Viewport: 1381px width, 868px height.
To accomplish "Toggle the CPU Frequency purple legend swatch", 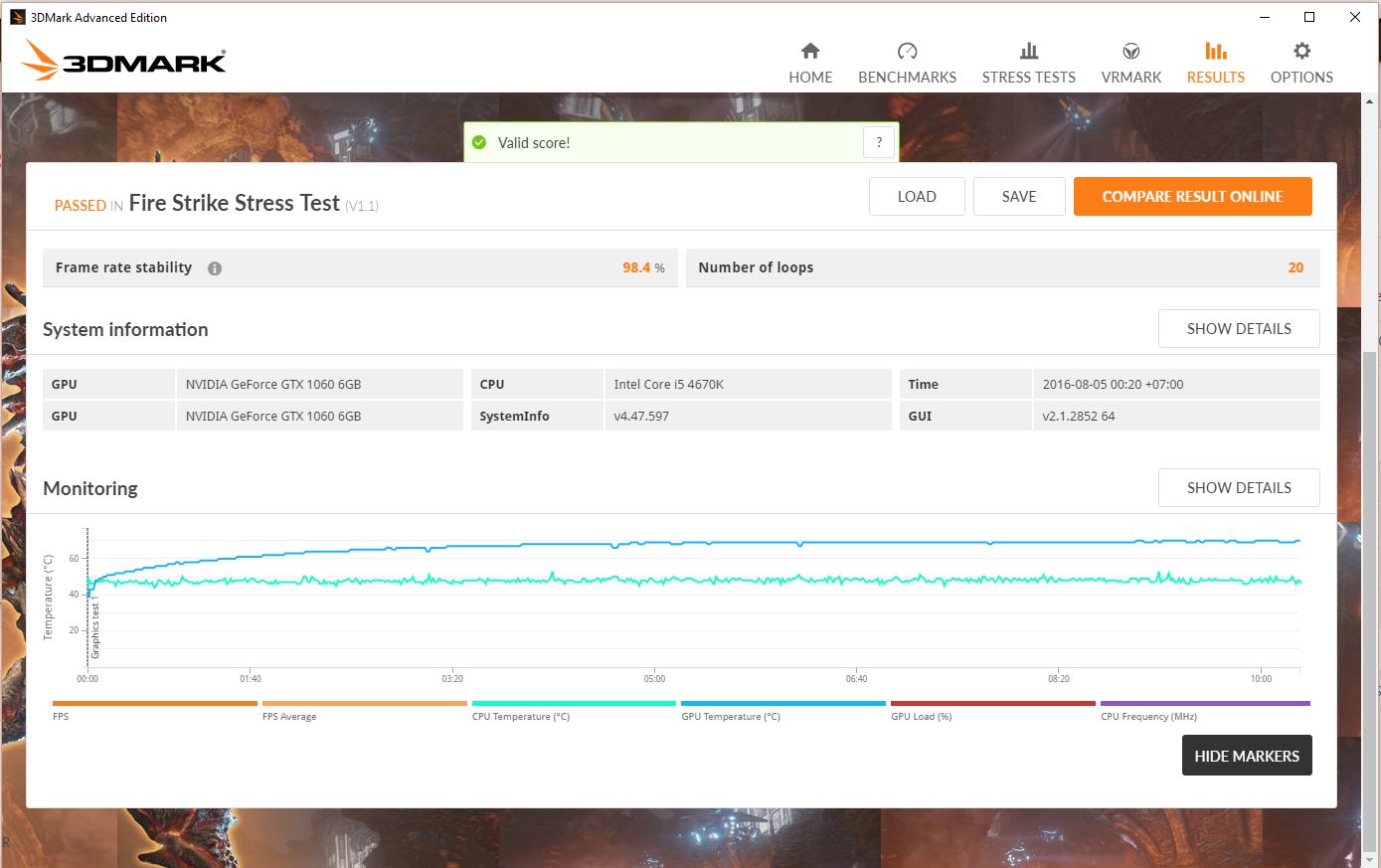I will (1204, 704).
